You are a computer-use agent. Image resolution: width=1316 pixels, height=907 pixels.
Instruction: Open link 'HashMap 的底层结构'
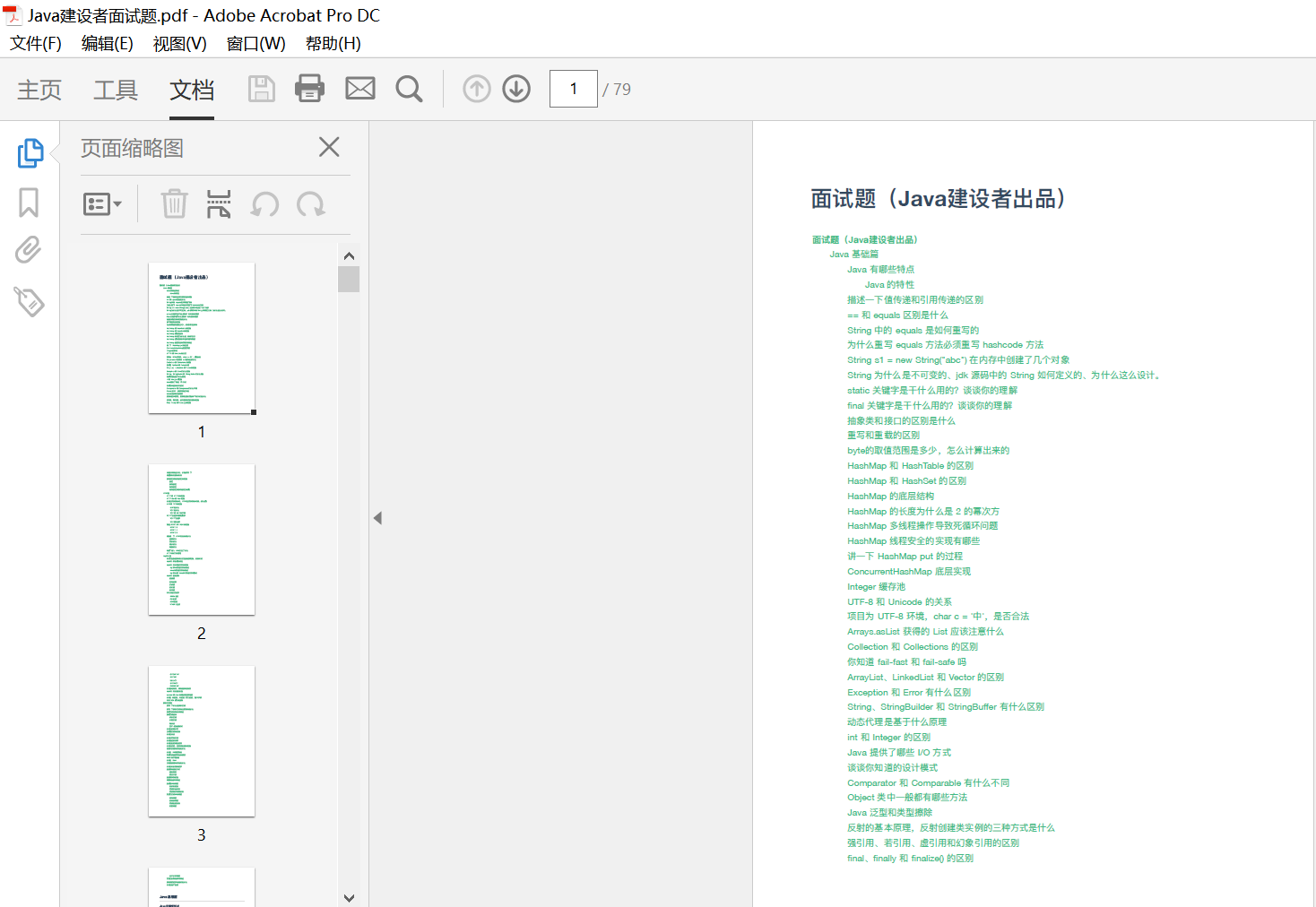(x=891, y=497)
